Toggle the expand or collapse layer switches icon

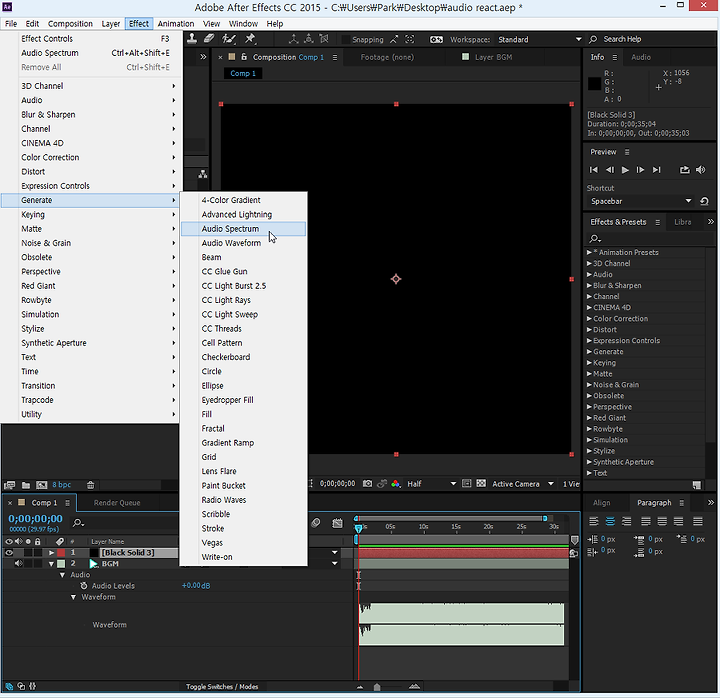[9, 687]
